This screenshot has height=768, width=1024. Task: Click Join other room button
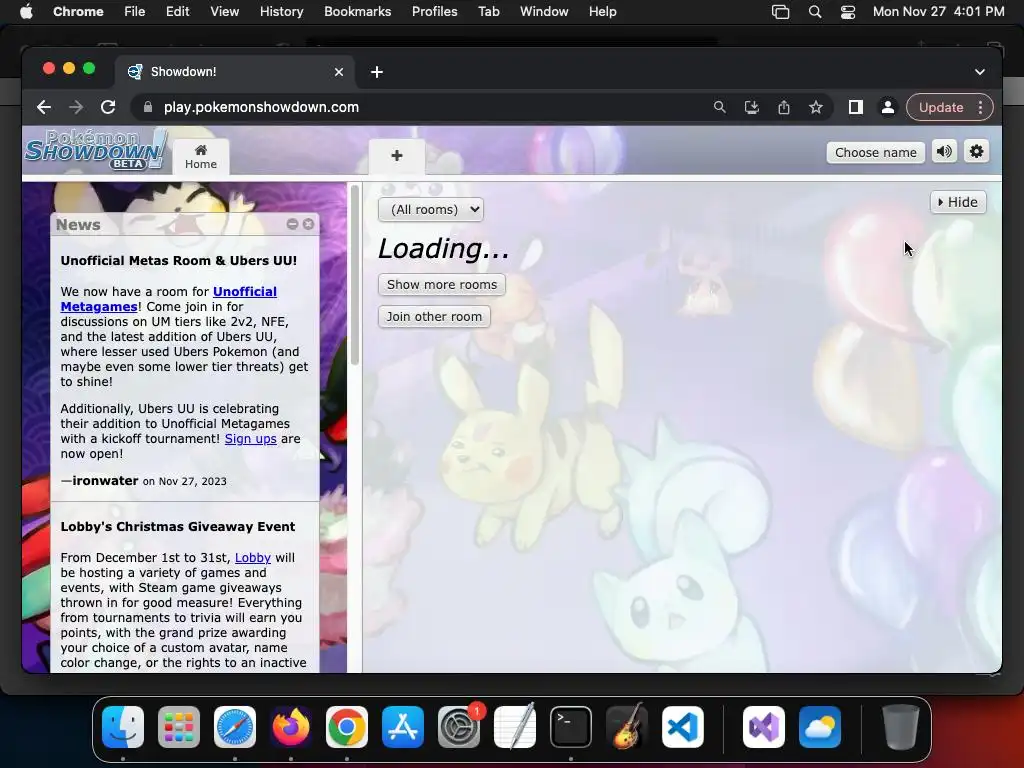[x=434, y=317]
